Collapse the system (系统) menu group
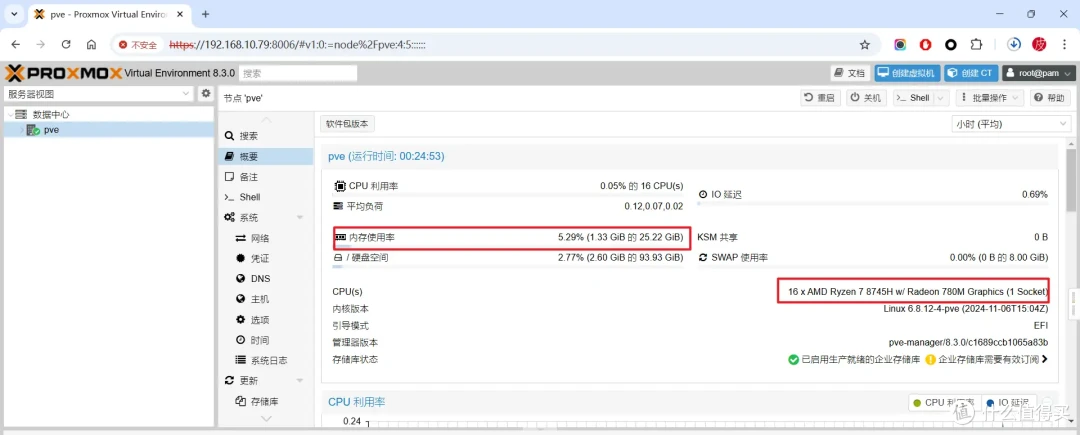Screen dimensions: 1080x435 pos(300,218)
